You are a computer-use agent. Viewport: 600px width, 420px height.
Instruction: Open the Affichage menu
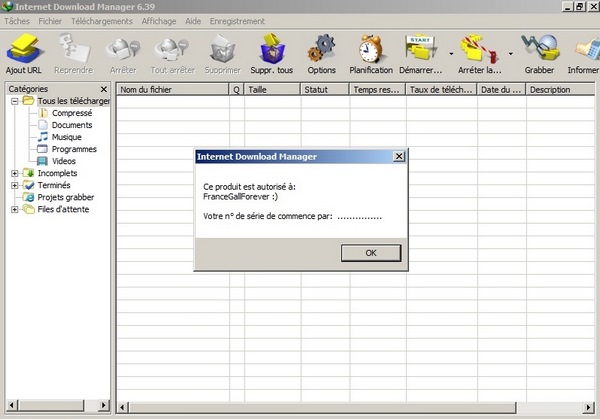click(159, 21)
